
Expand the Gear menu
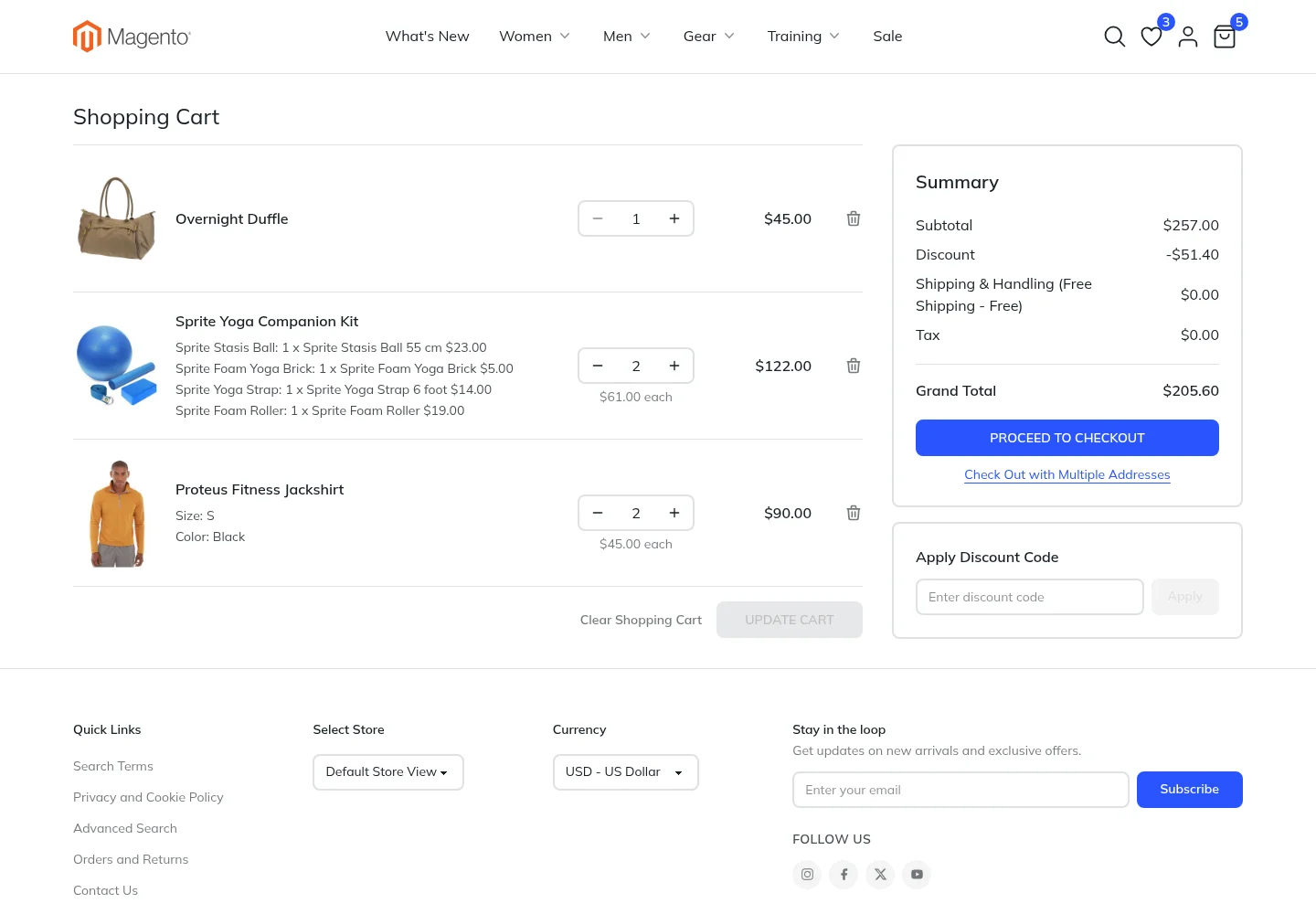coord(709,37)
